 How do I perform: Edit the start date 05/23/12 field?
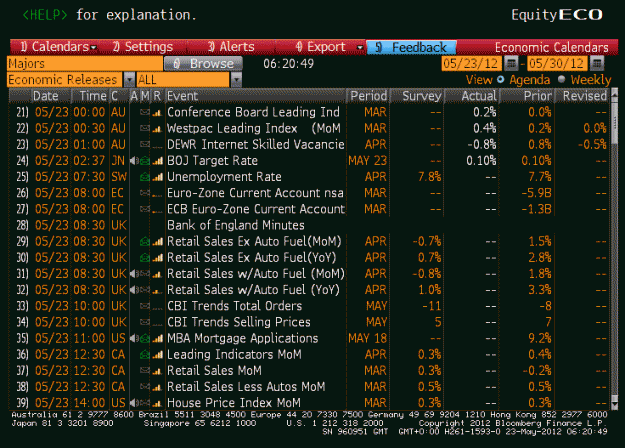471,64
